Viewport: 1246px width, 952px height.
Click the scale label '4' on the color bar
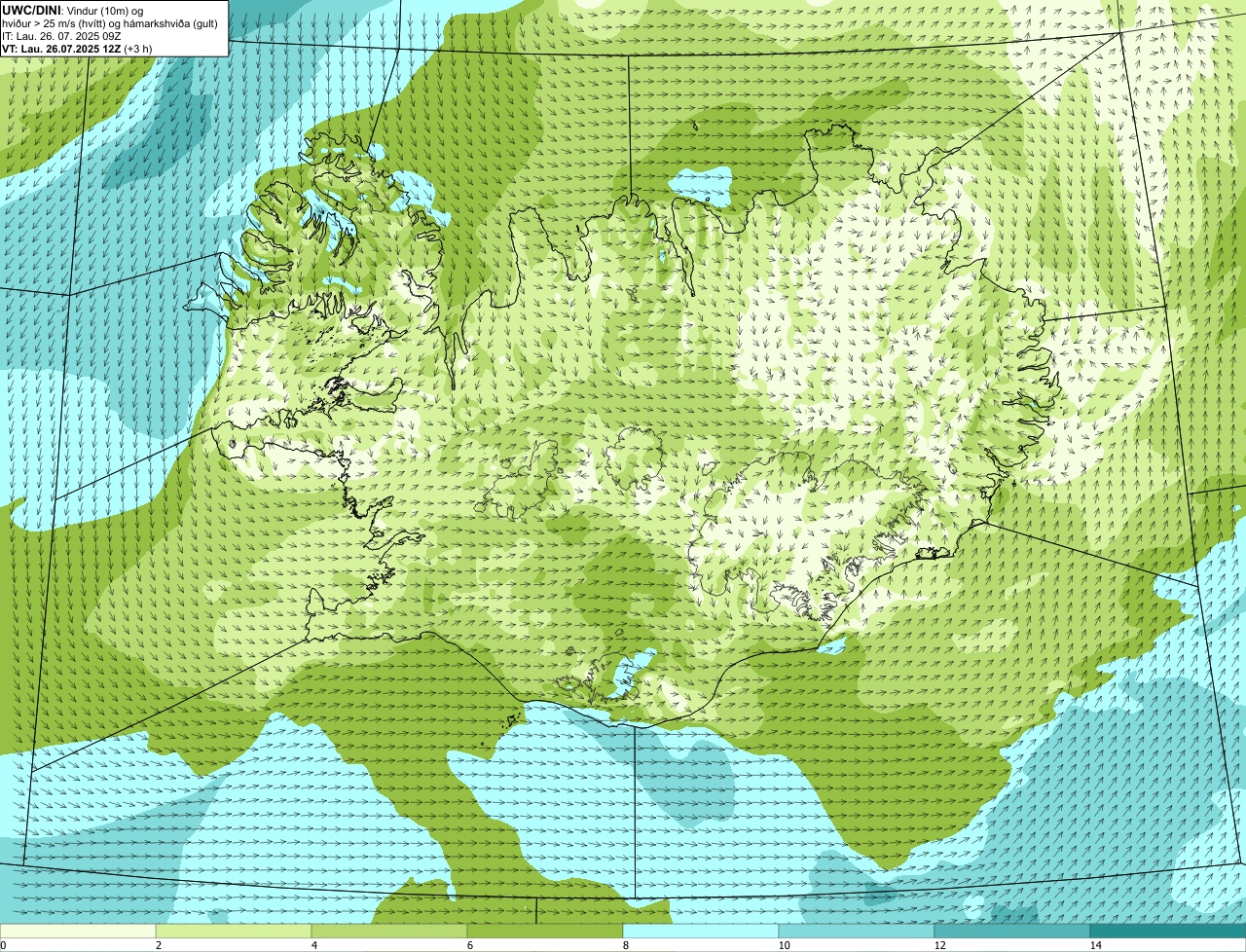[x=313, y=945]
